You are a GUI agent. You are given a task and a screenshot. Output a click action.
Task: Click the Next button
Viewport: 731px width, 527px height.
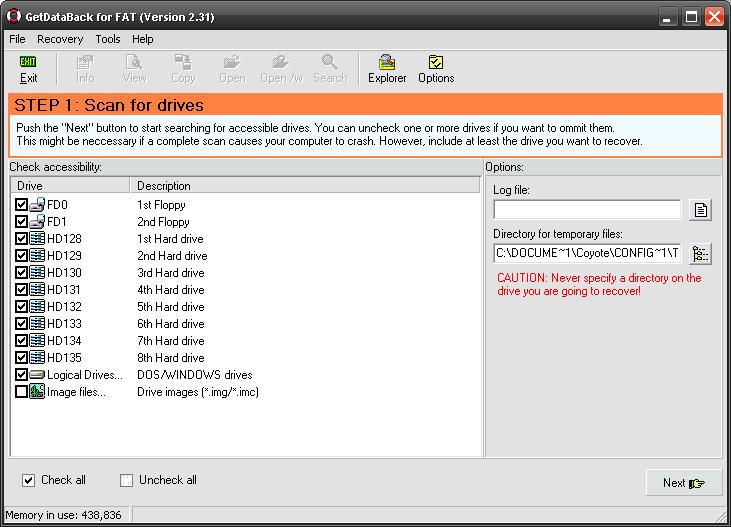pyautogui.click(x=683, y=483)
